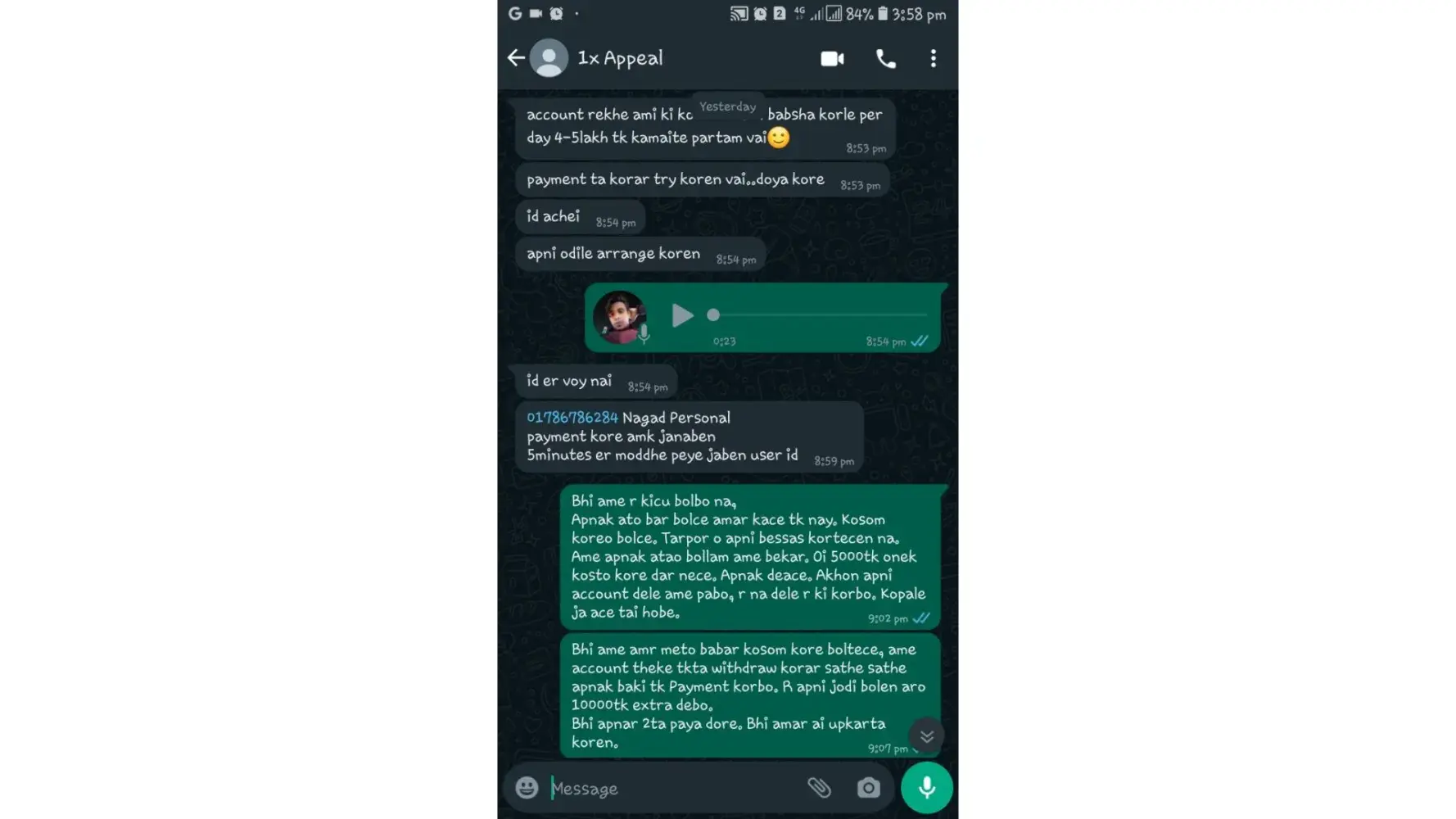The image size is (1456, 819).
Task: Jump to latest messages with double-chevron button
Action: tap(926, 736)
